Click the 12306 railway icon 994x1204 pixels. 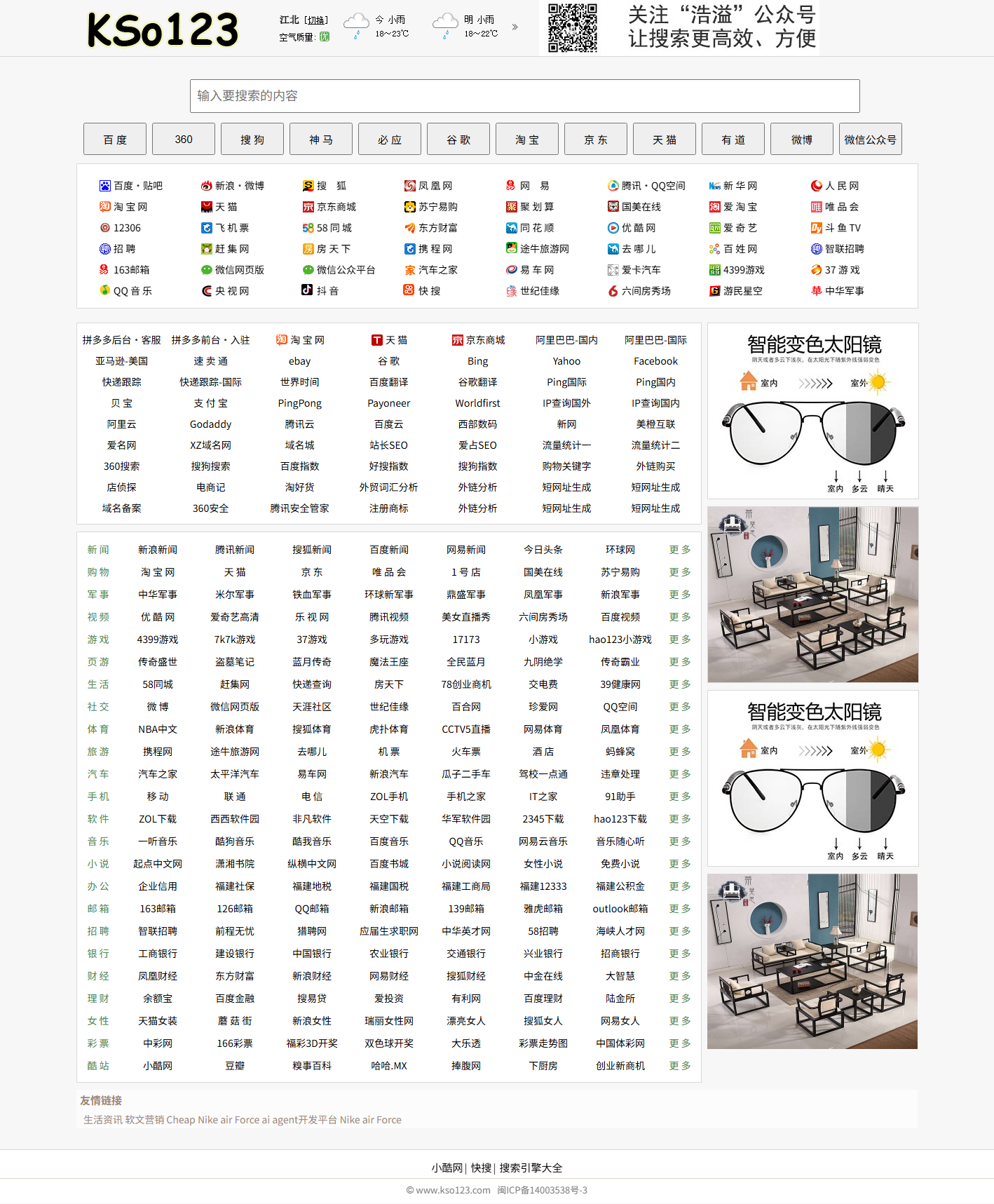[104, 228]
